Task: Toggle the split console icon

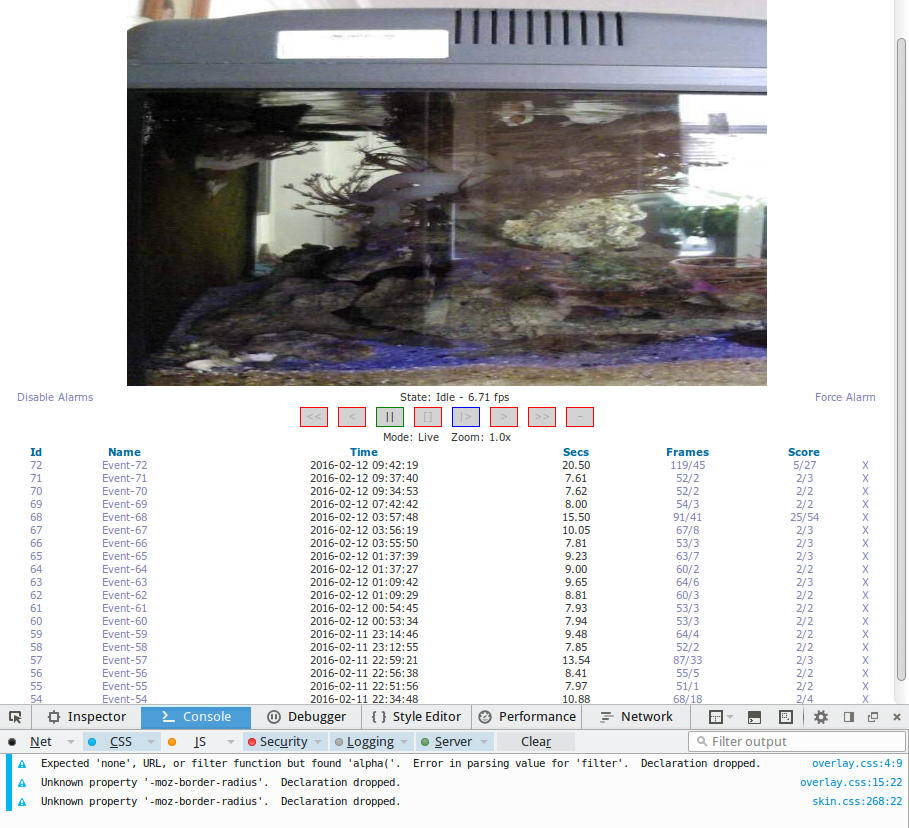Action: (x=754, y=717)
